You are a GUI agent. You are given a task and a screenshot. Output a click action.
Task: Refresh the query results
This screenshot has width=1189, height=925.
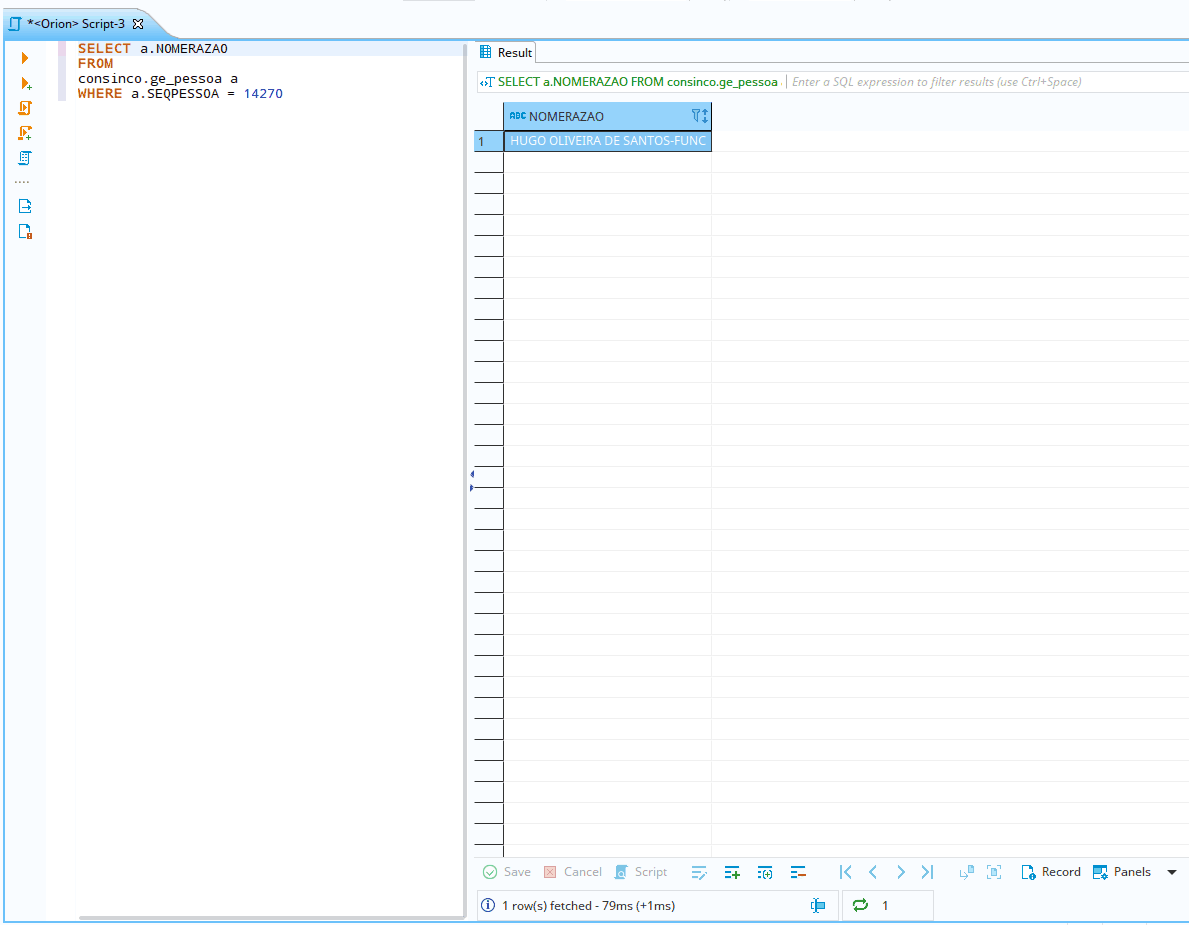[x=859, y=905]
